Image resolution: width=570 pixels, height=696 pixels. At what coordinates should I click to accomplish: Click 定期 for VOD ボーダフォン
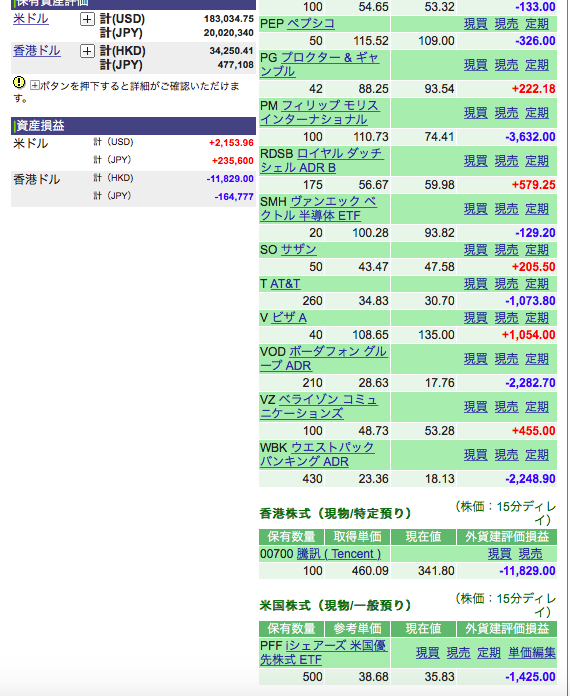[537, 359]
